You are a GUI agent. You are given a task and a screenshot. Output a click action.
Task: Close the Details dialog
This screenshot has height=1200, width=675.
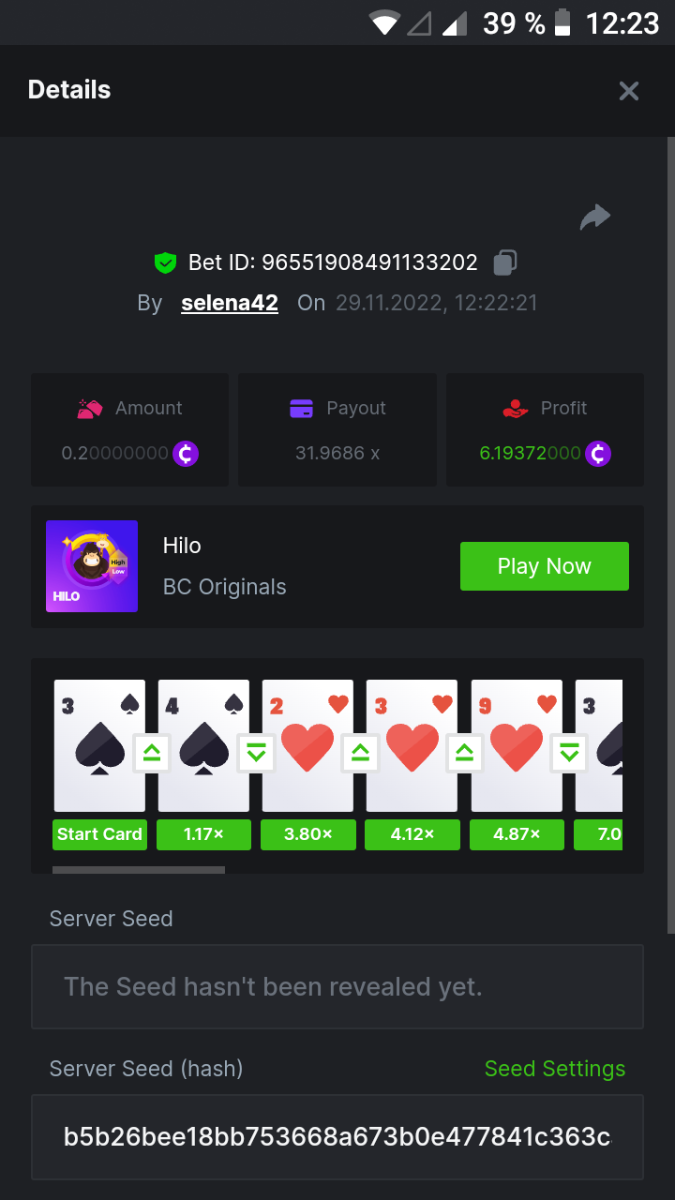coord(629,91)
